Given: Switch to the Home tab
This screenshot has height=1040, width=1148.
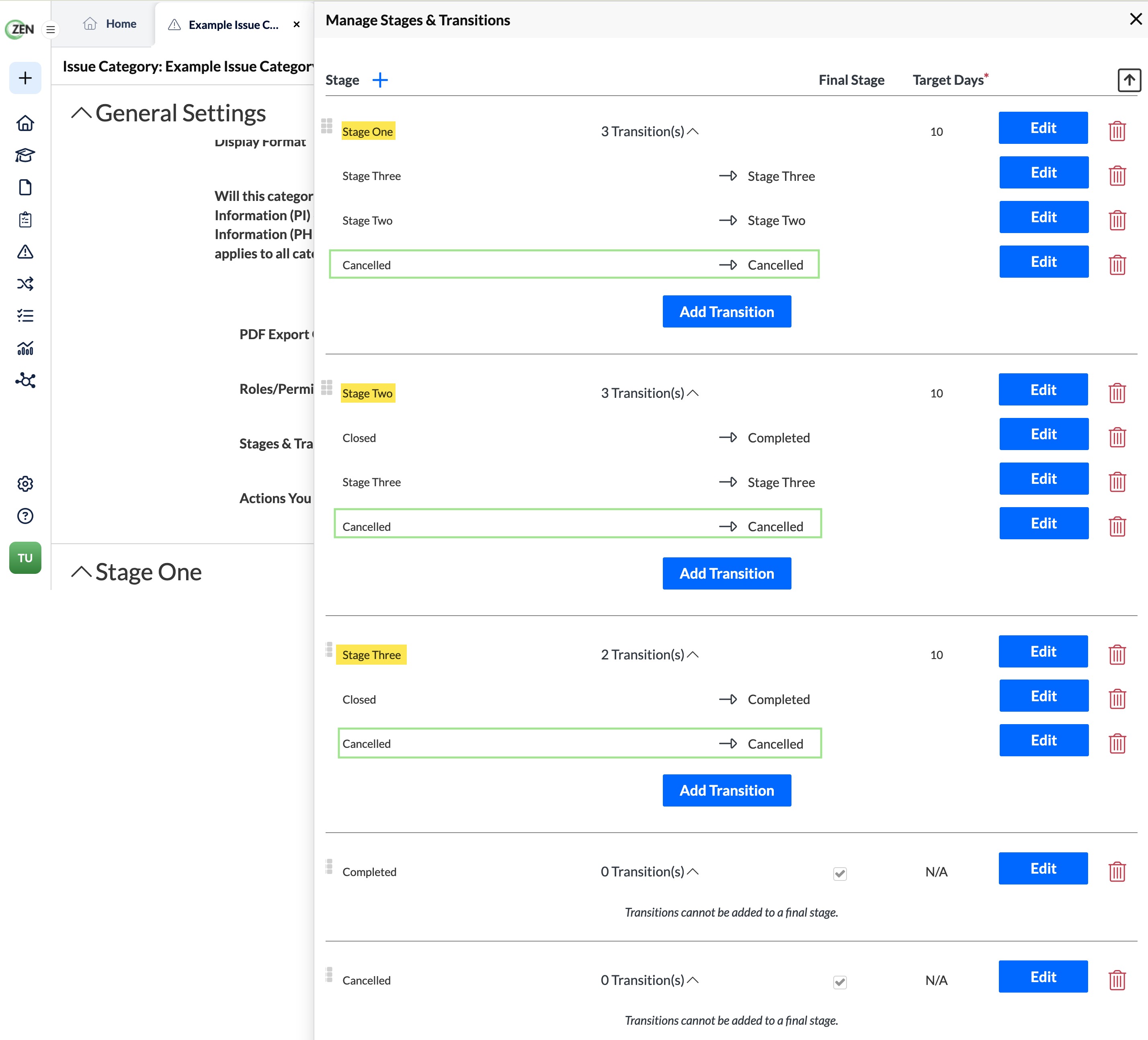Looking at the screenshot, I should tap(110, 24).
